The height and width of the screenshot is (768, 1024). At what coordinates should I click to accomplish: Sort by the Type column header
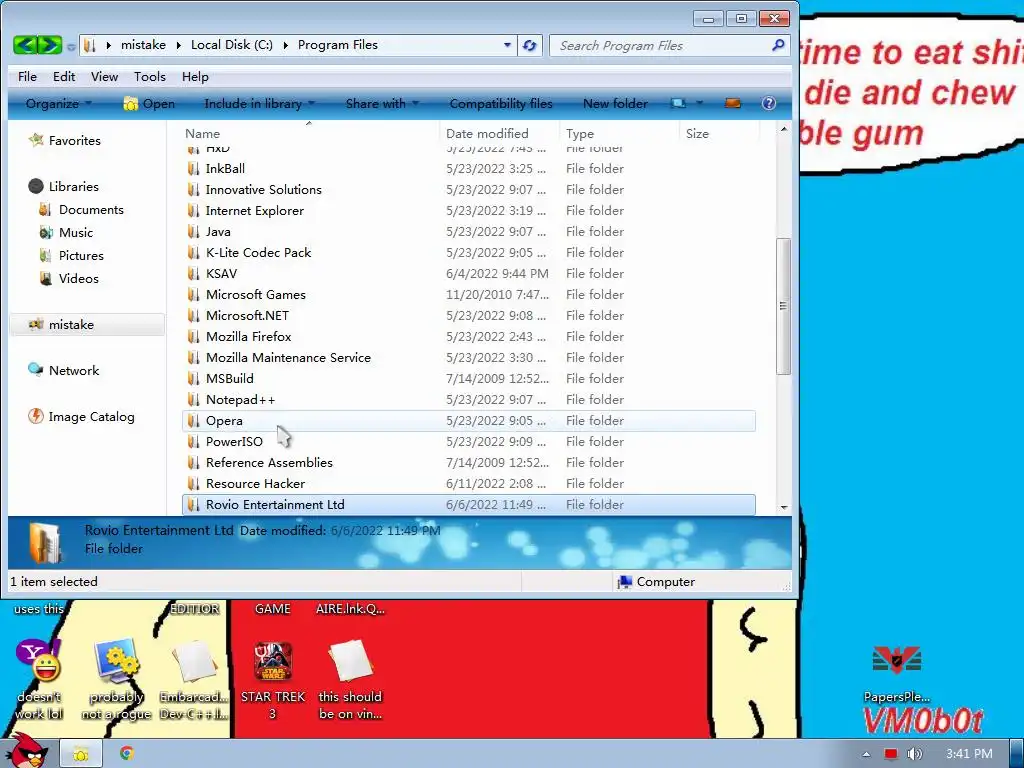619,133
